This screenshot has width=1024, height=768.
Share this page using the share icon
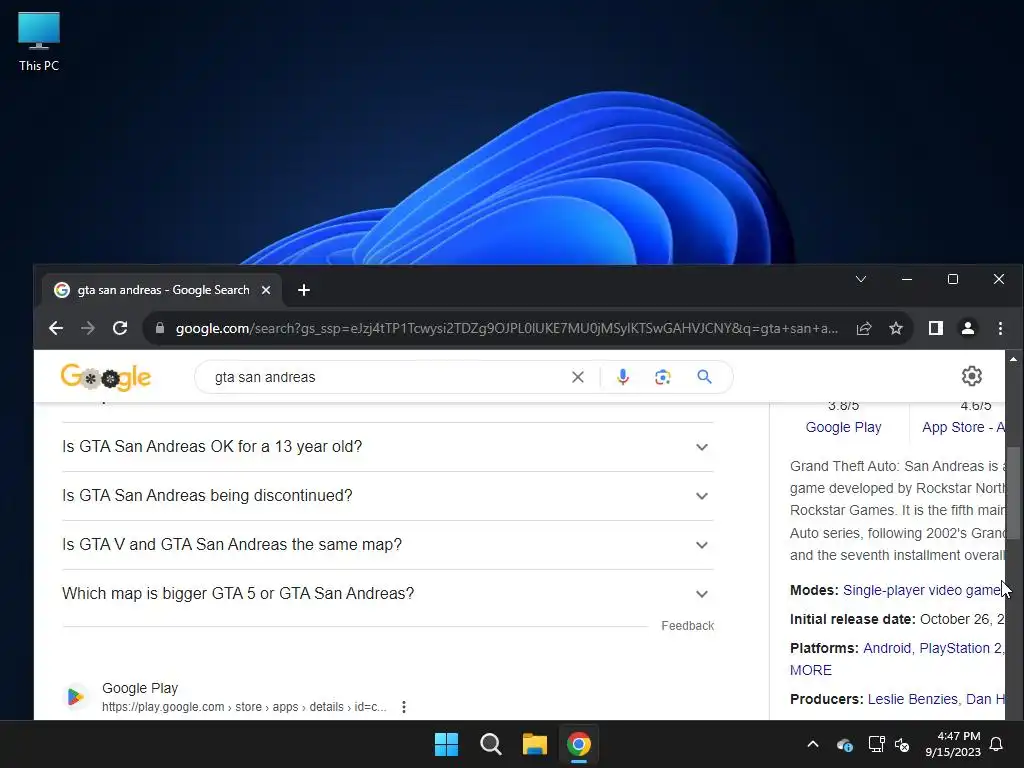864,328
